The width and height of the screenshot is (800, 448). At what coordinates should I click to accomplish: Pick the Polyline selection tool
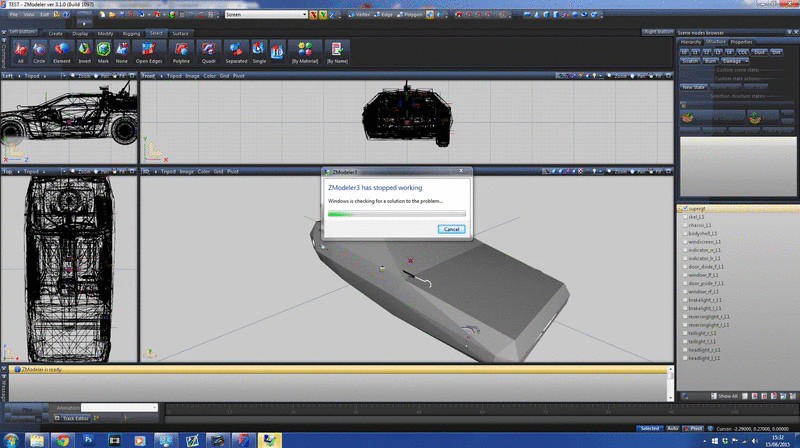click(x=181, y=52)
